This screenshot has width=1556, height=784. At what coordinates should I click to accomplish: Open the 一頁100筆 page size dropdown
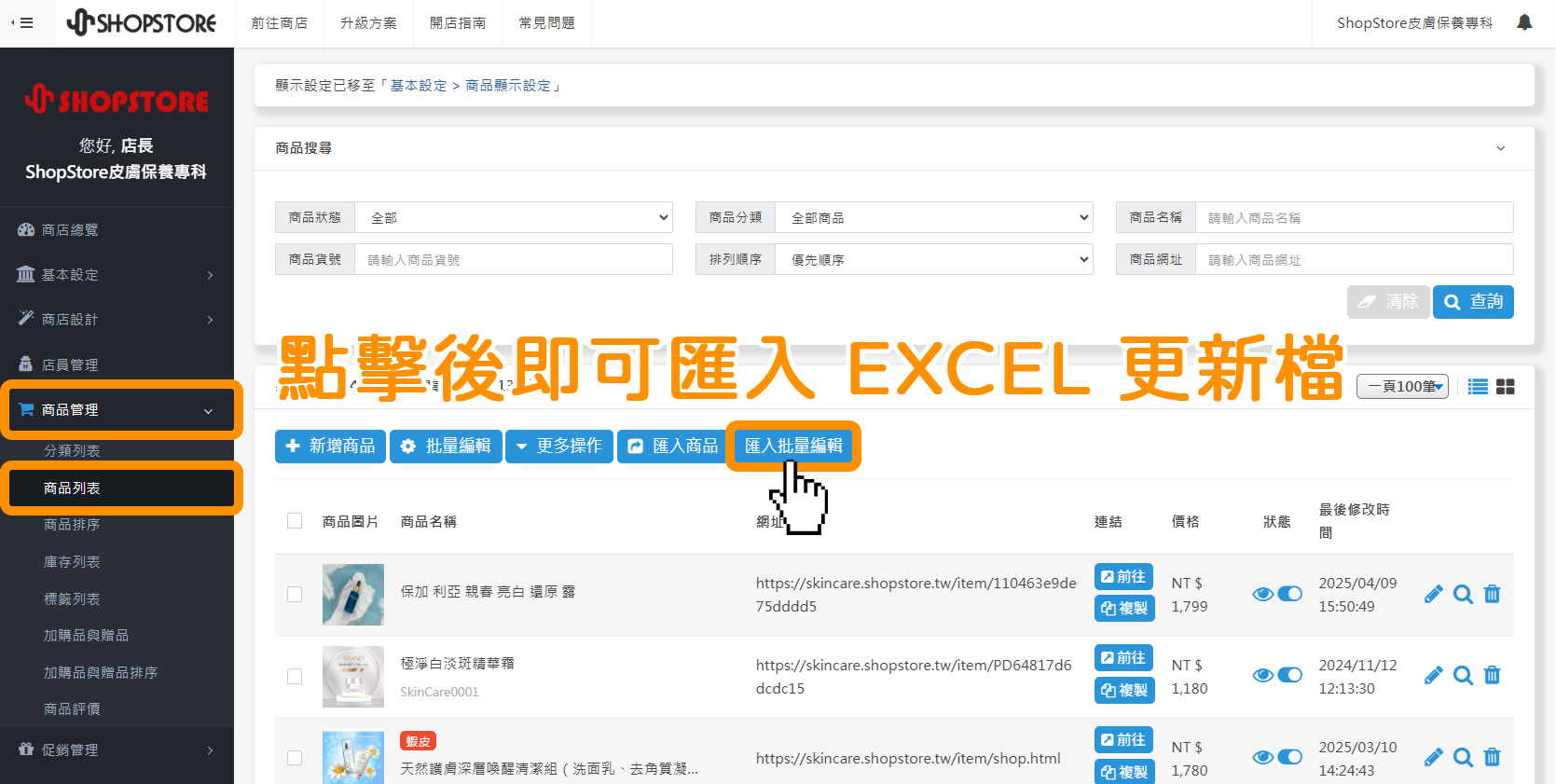[1403, 386]
